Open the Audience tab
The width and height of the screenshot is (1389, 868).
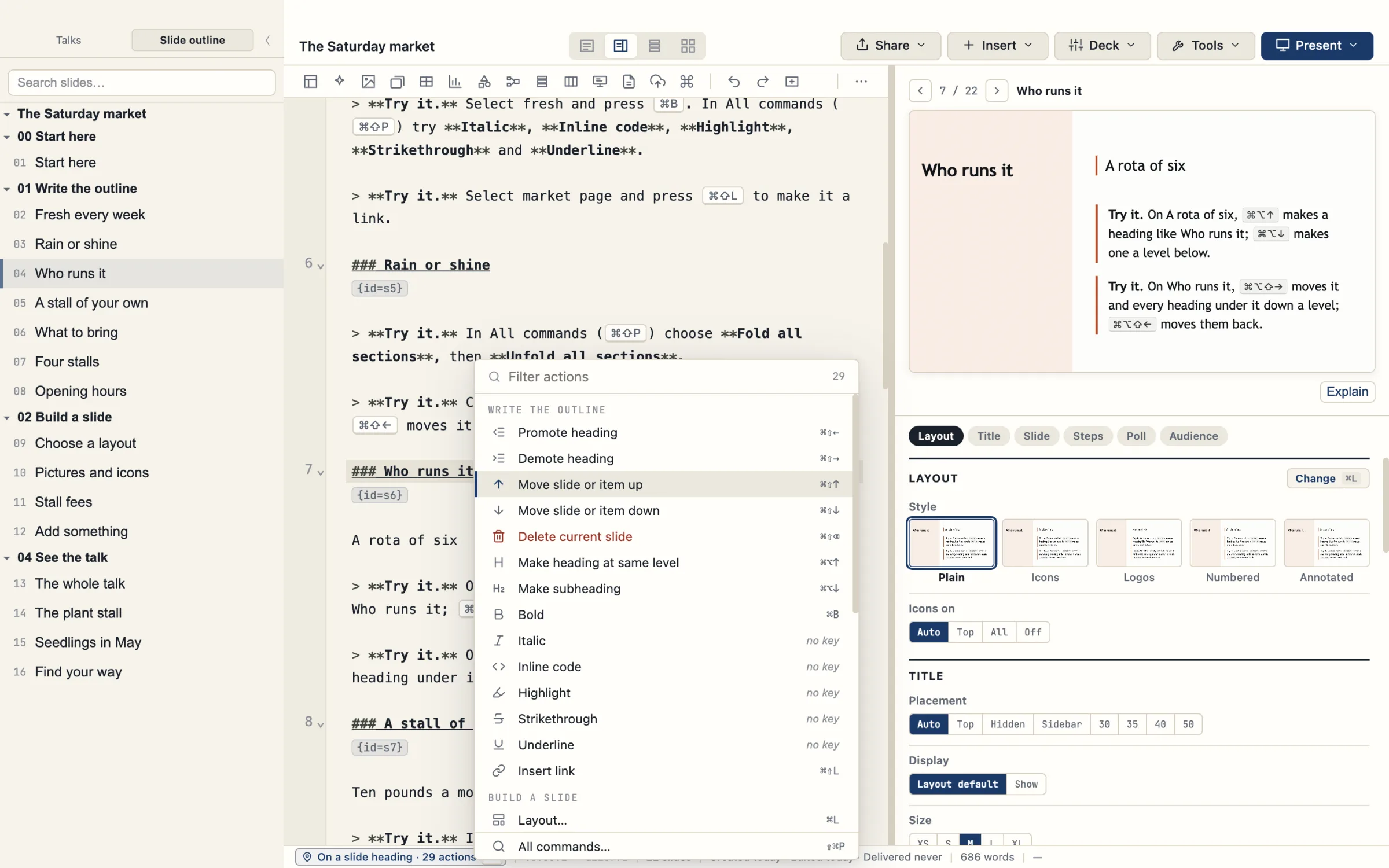pyautogui.click(x=1193, y=436)
